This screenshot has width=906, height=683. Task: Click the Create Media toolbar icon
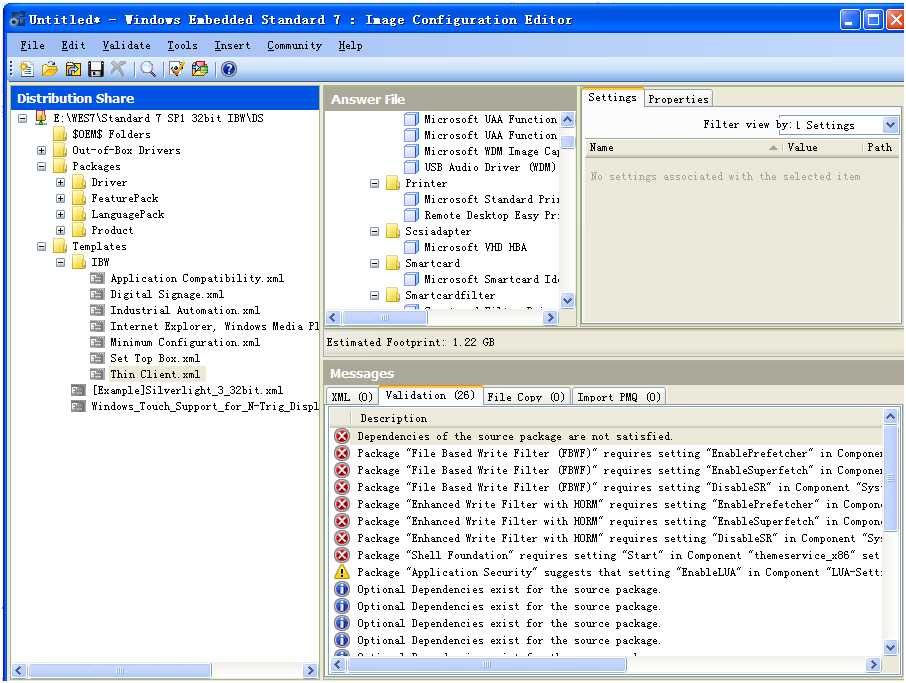tap(200, 69)
